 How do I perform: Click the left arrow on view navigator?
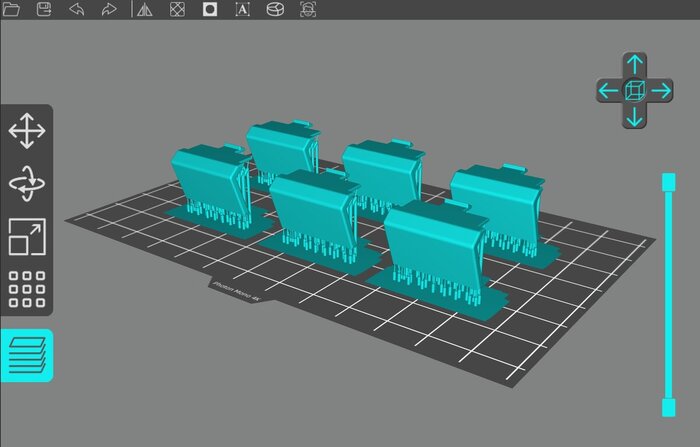(608, 91)
